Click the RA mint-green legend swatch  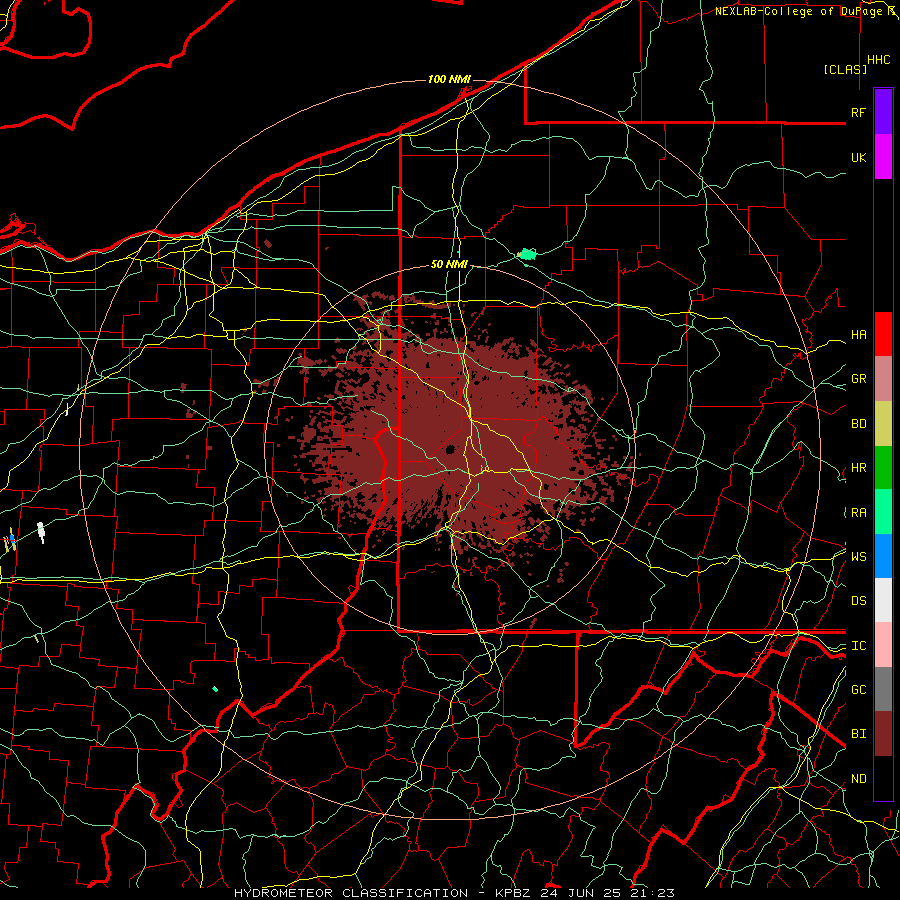pos(883,512)
